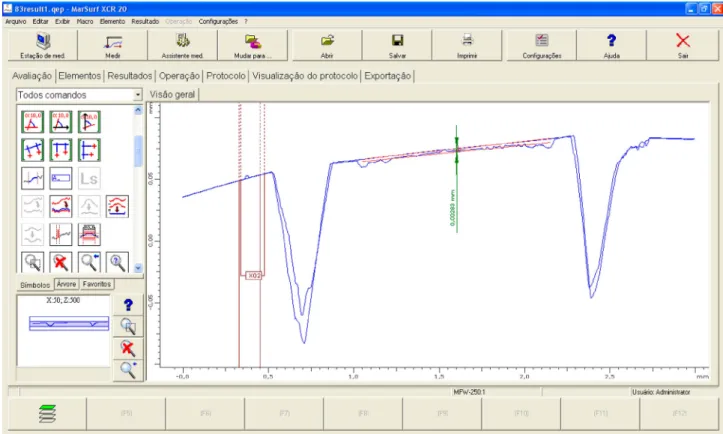Select the tolerance band profile tool icon
This screenshot has height=434, width=723.
pos(89,234)
